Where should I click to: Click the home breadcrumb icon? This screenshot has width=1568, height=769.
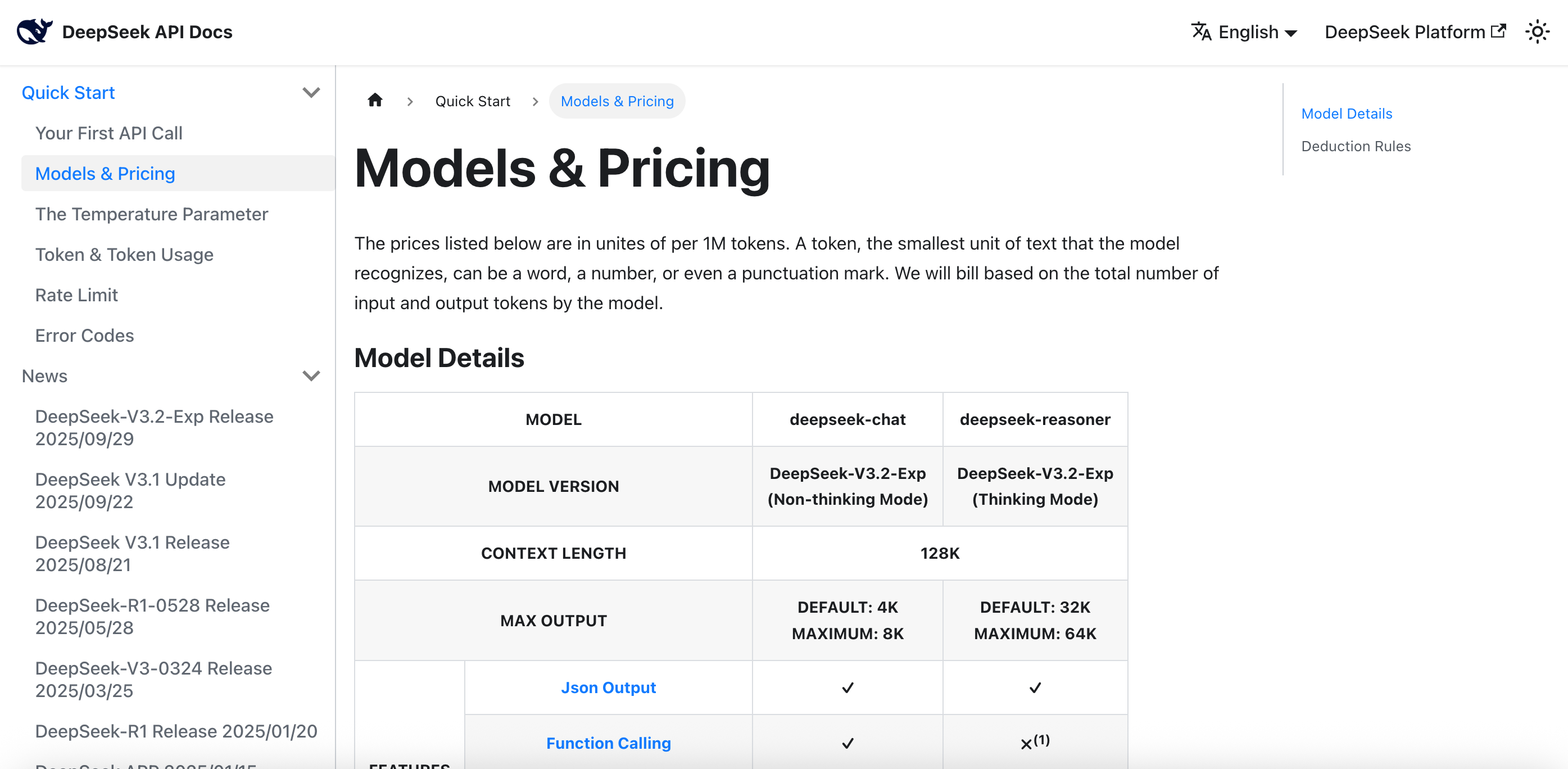[x=375, y=101]
